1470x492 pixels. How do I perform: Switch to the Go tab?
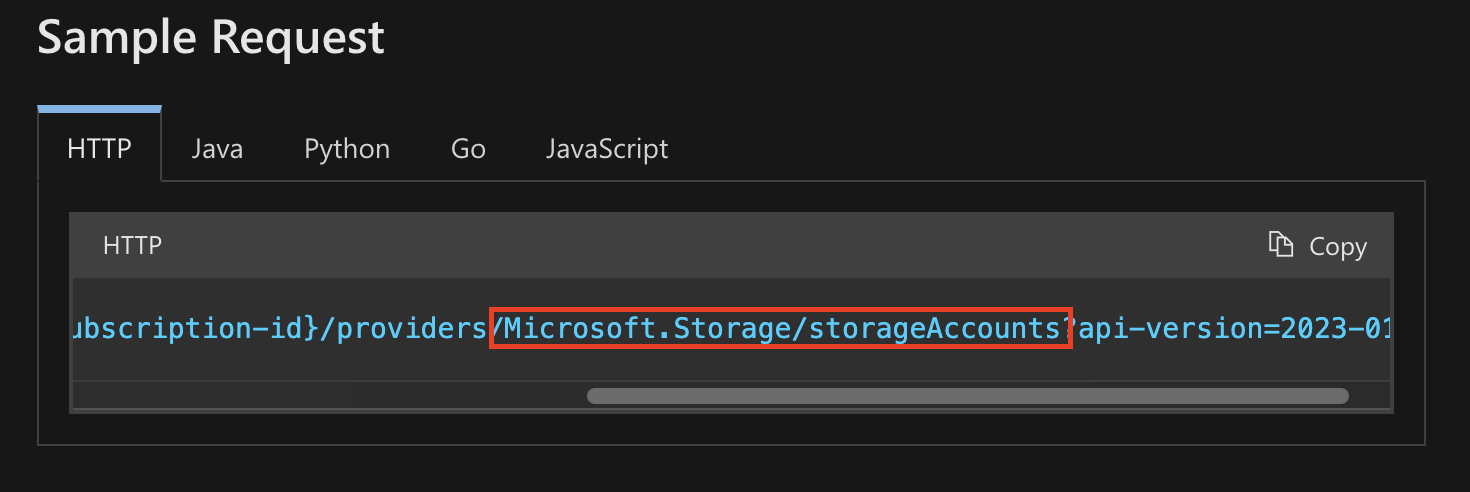(x=468, y=149)
